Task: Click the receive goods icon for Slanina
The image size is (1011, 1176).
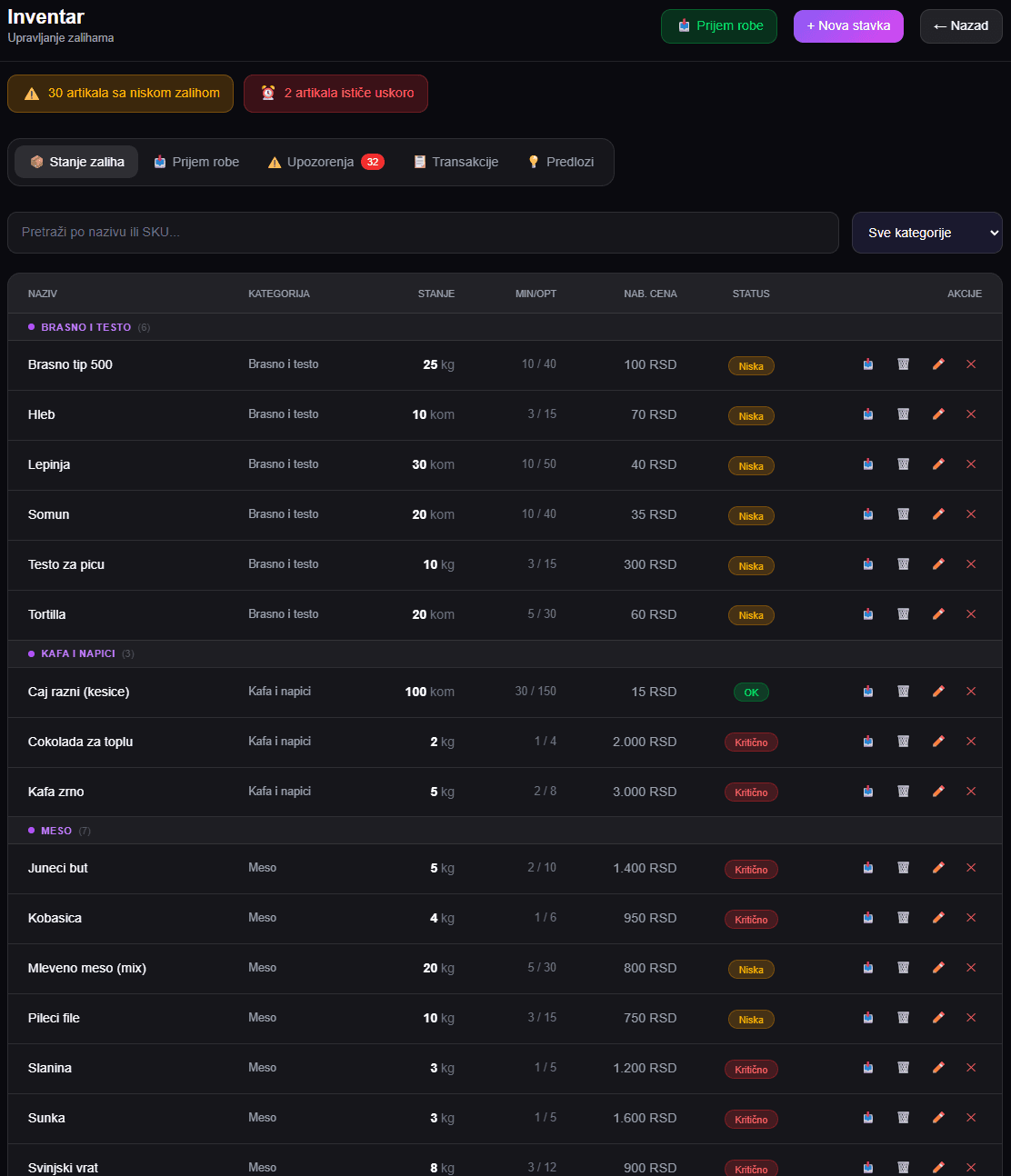Action: coord(868,1068)
